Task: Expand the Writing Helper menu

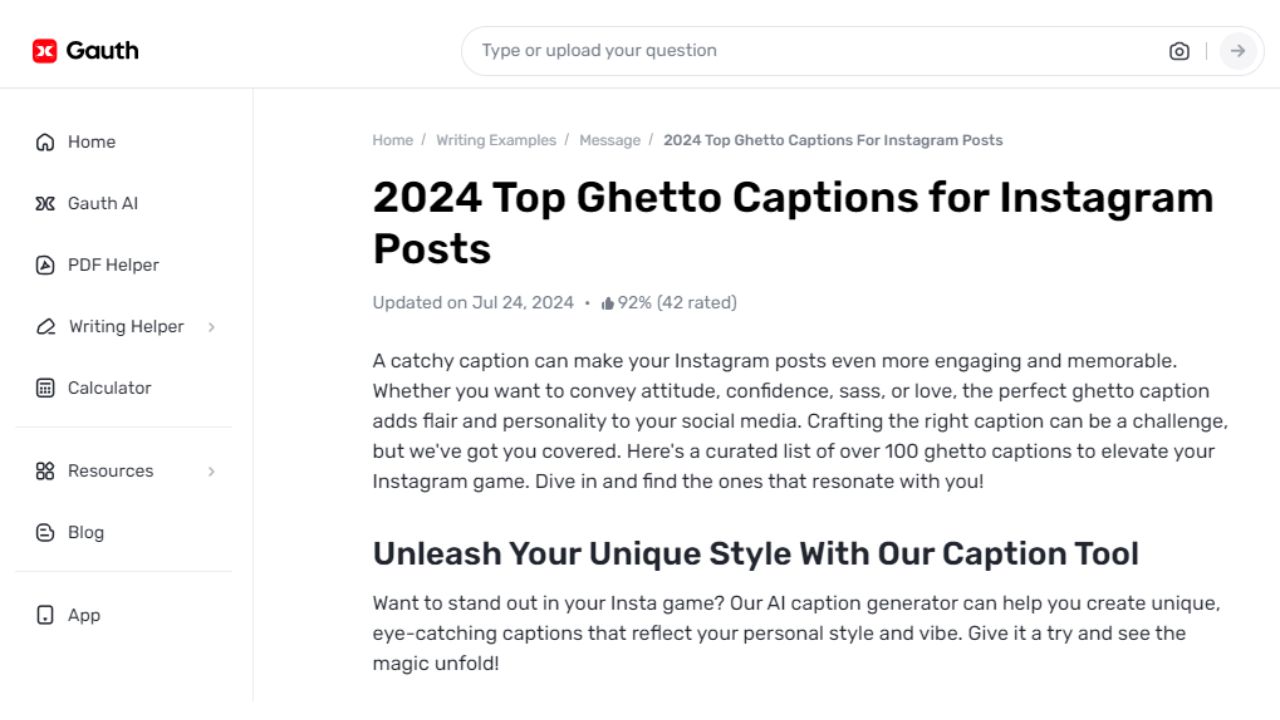Action: (126, 327)
